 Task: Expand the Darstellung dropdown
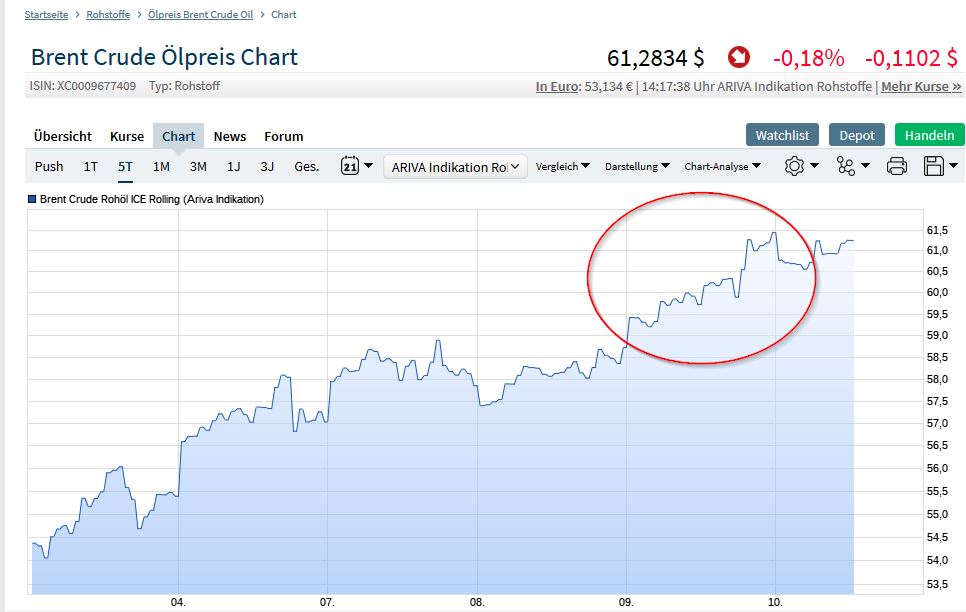637,167
